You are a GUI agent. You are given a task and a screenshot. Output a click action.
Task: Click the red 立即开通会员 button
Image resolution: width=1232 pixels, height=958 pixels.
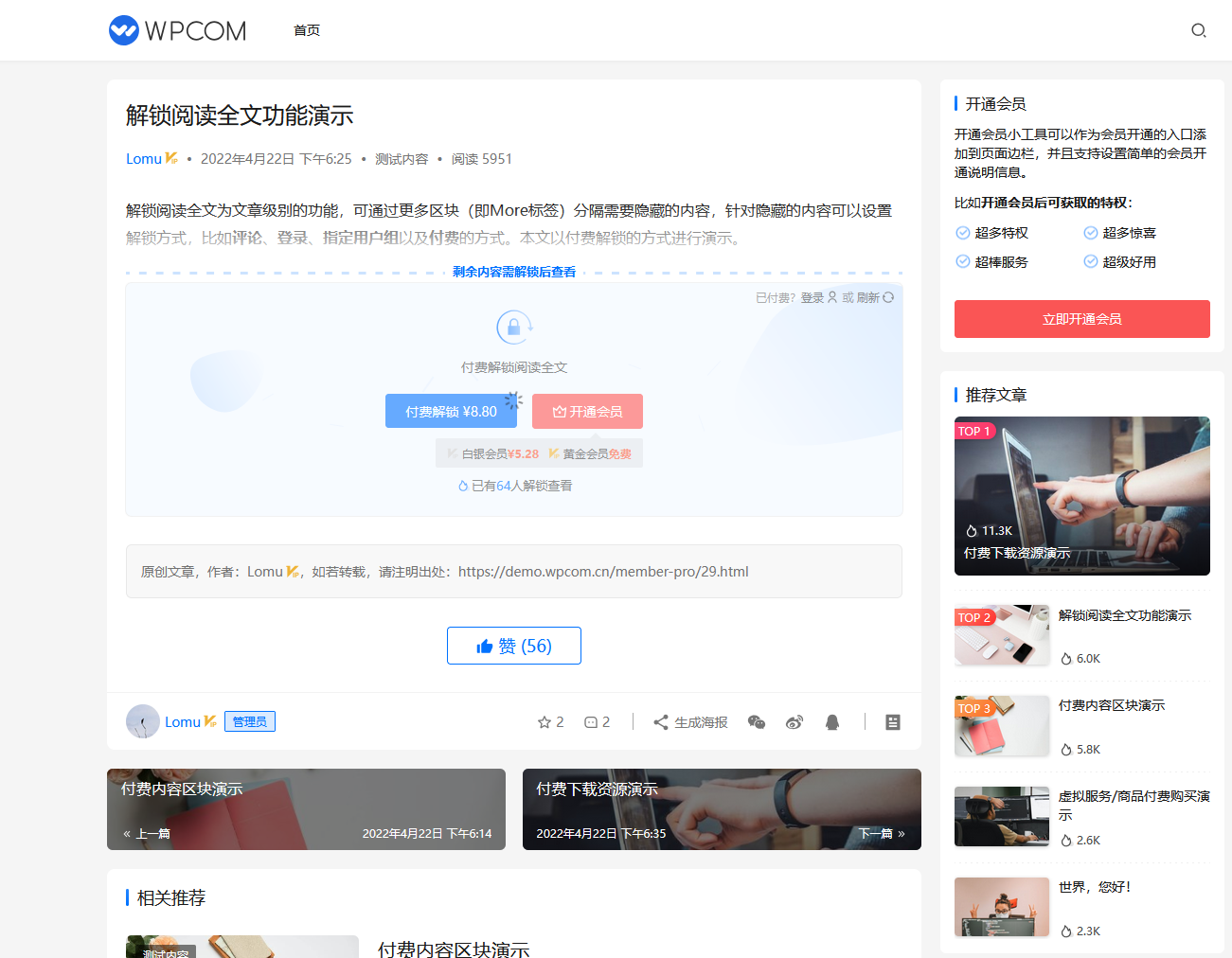[1081, 319]
